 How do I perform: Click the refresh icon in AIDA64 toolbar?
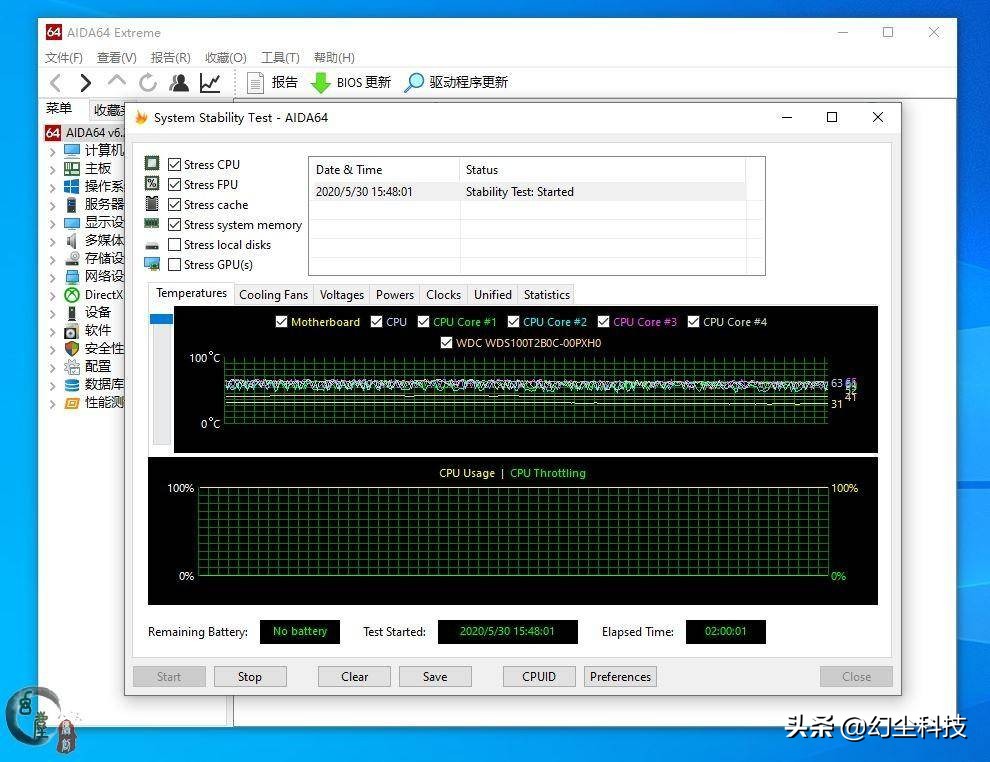[148, 83]
